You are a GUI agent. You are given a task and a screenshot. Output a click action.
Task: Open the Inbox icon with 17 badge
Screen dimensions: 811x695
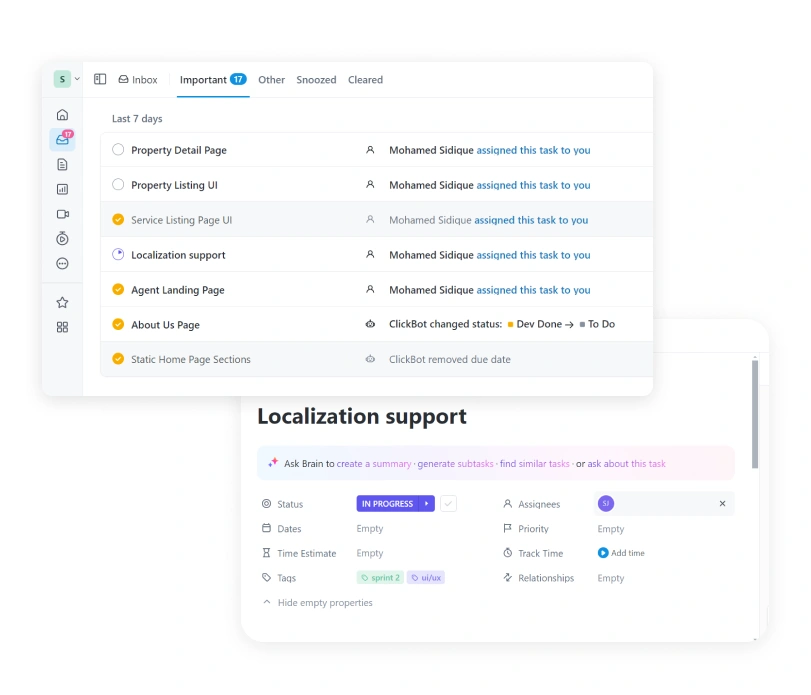point(63,139)
